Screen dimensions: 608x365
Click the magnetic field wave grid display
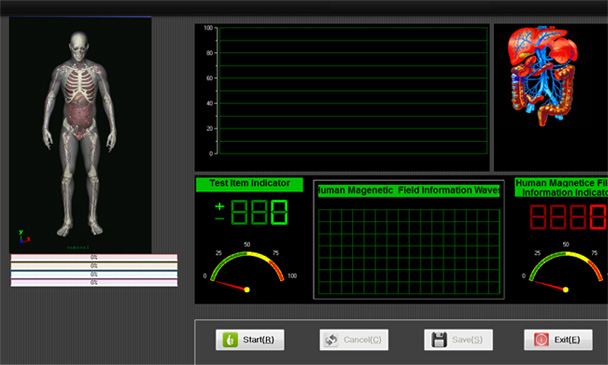click(409, 251)
